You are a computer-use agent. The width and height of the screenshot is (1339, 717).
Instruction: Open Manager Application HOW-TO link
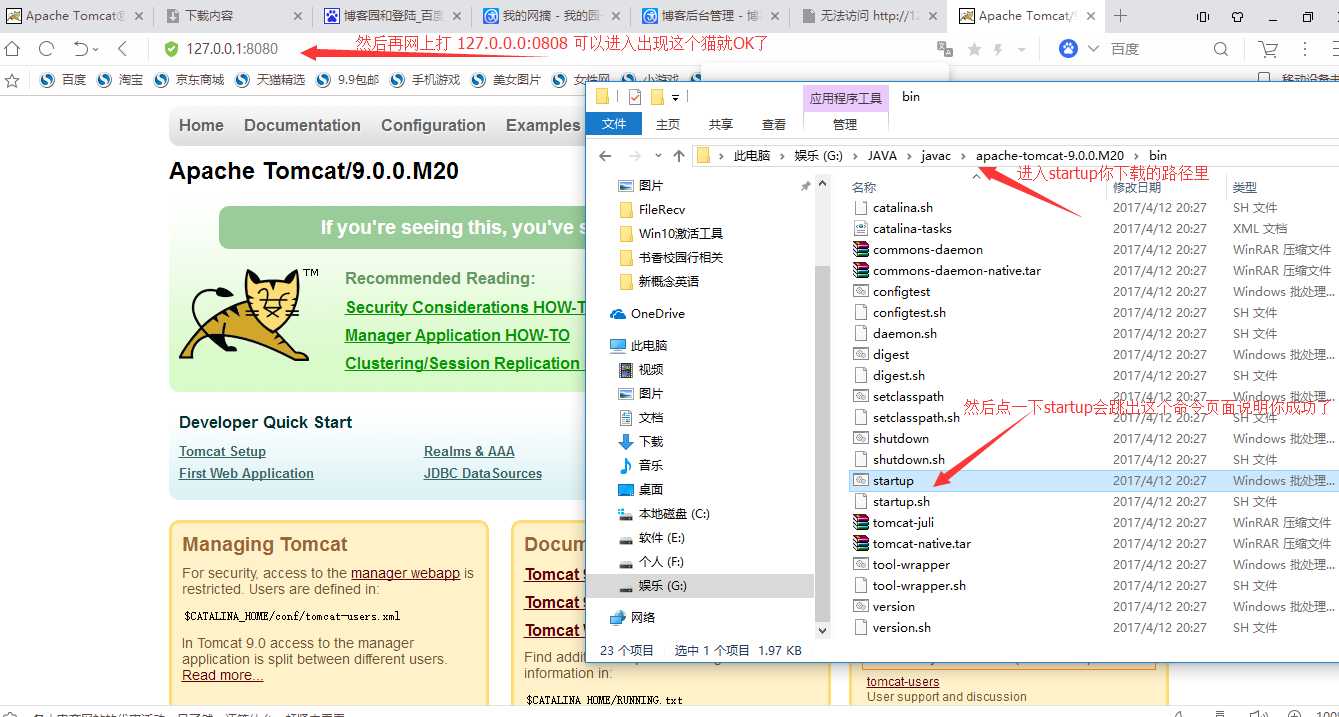[457, 335]
